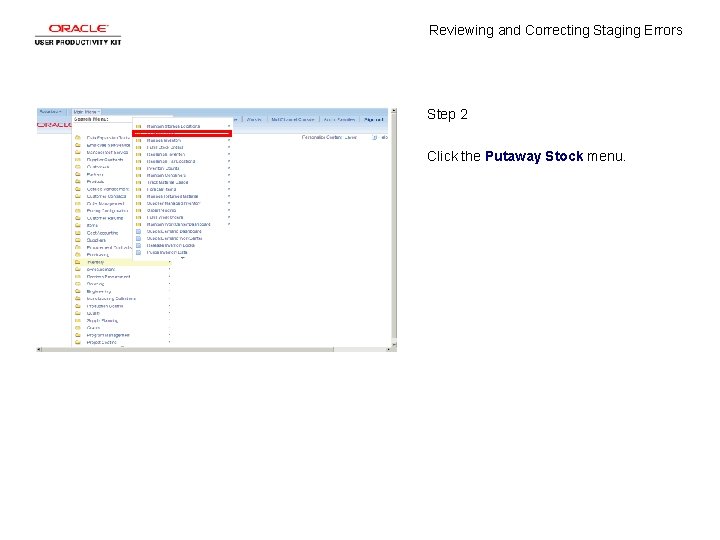The width and height of the screenshot is (720, 540).
Task: Open Replenish Inventory submenu
Action: coord(165,154)
